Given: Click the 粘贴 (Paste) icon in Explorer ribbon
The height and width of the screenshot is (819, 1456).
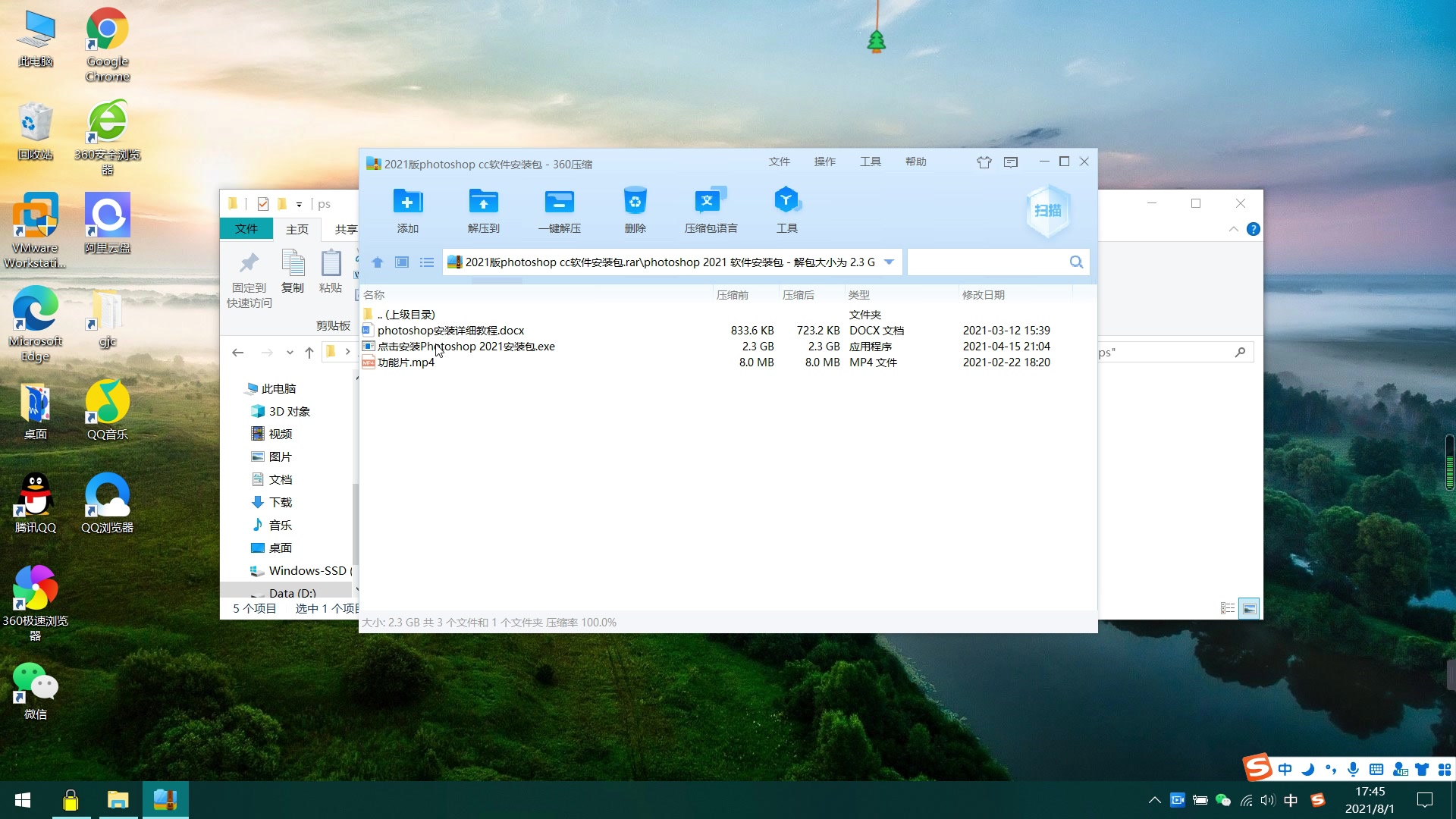Looking at the screenshot, I should click(x=331, y=262).
